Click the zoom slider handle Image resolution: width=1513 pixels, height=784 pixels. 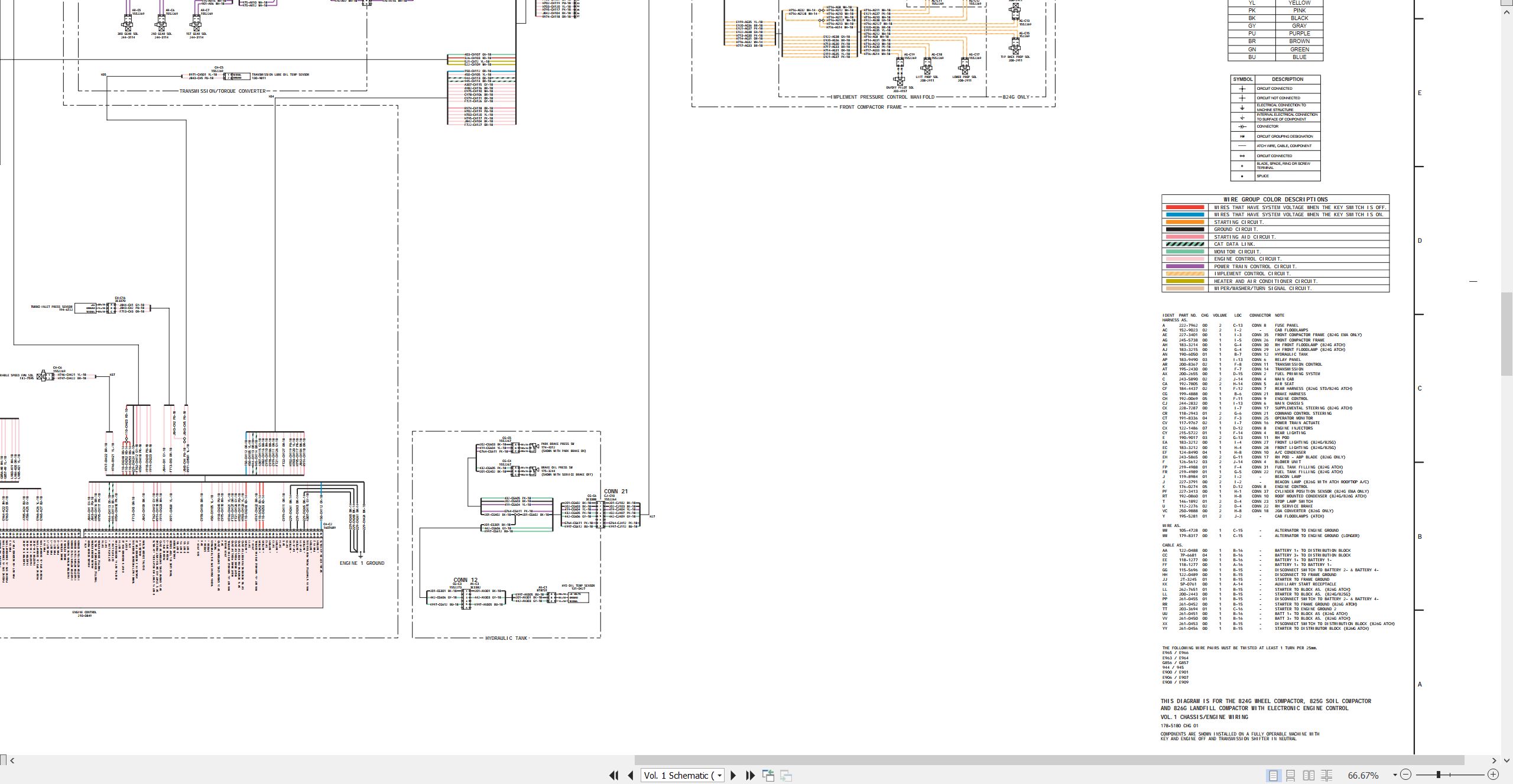(1439, 775)
